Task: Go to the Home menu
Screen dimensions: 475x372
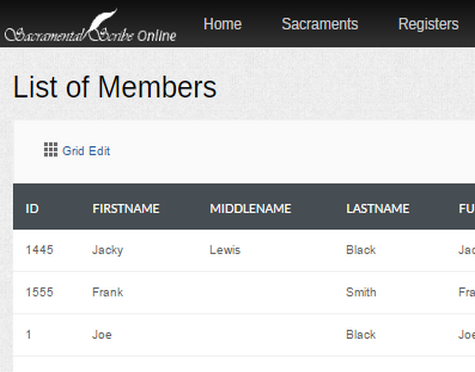Action: 222,24
